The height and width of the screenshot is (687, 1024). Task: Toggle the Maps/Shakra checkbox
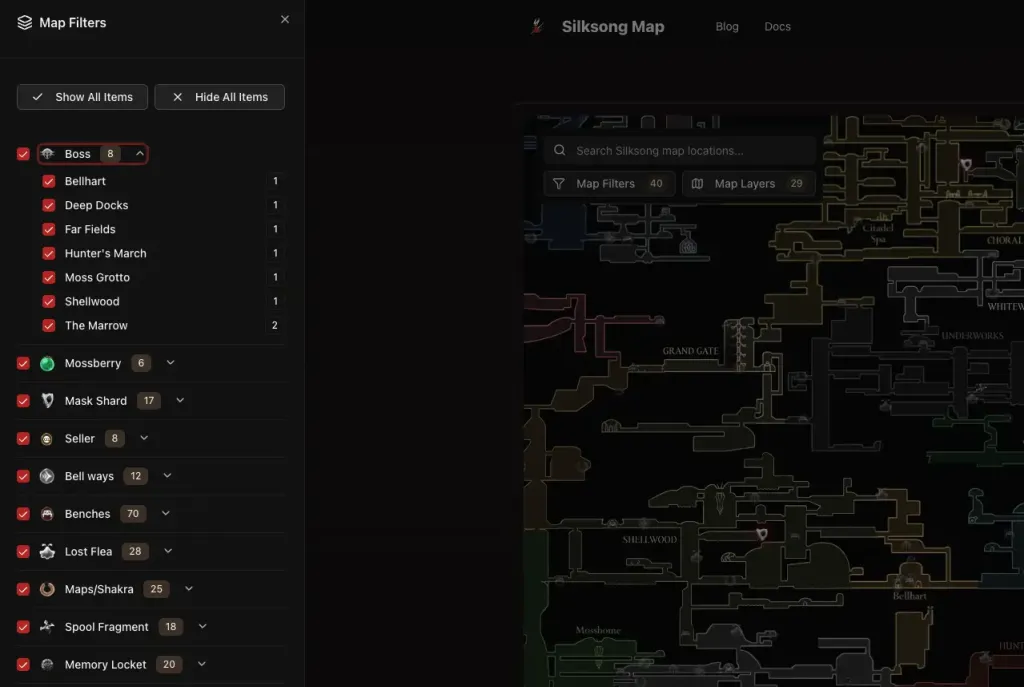(24, 590)
